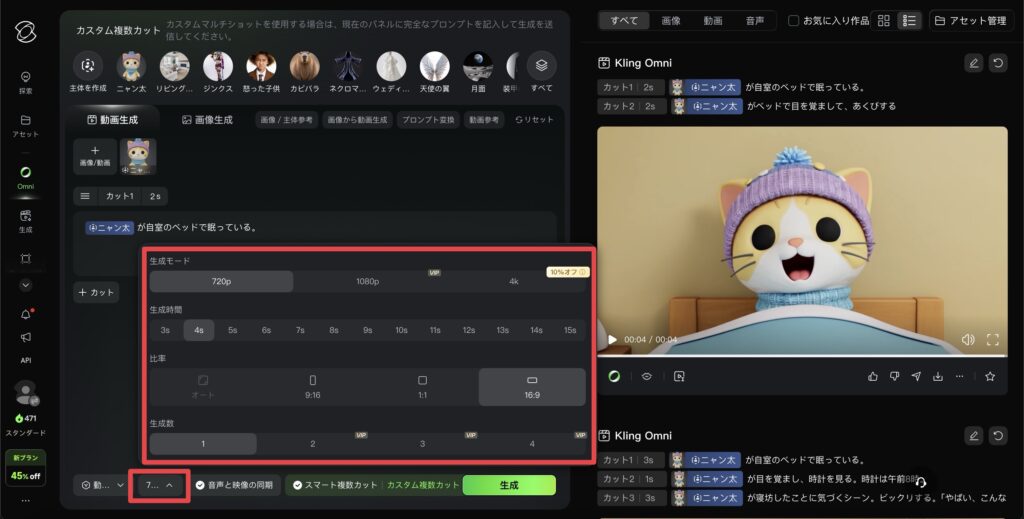This screenshot has height=519, width=1024.
Task: Click the download icon under the video
Action: point(938,377)
